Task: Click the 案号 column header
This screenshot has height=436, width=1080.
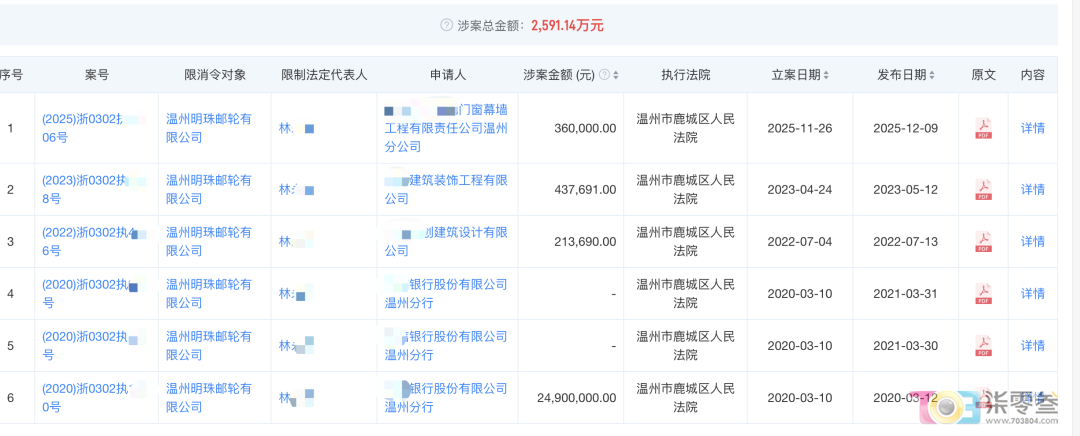Action: click(96, 75)
